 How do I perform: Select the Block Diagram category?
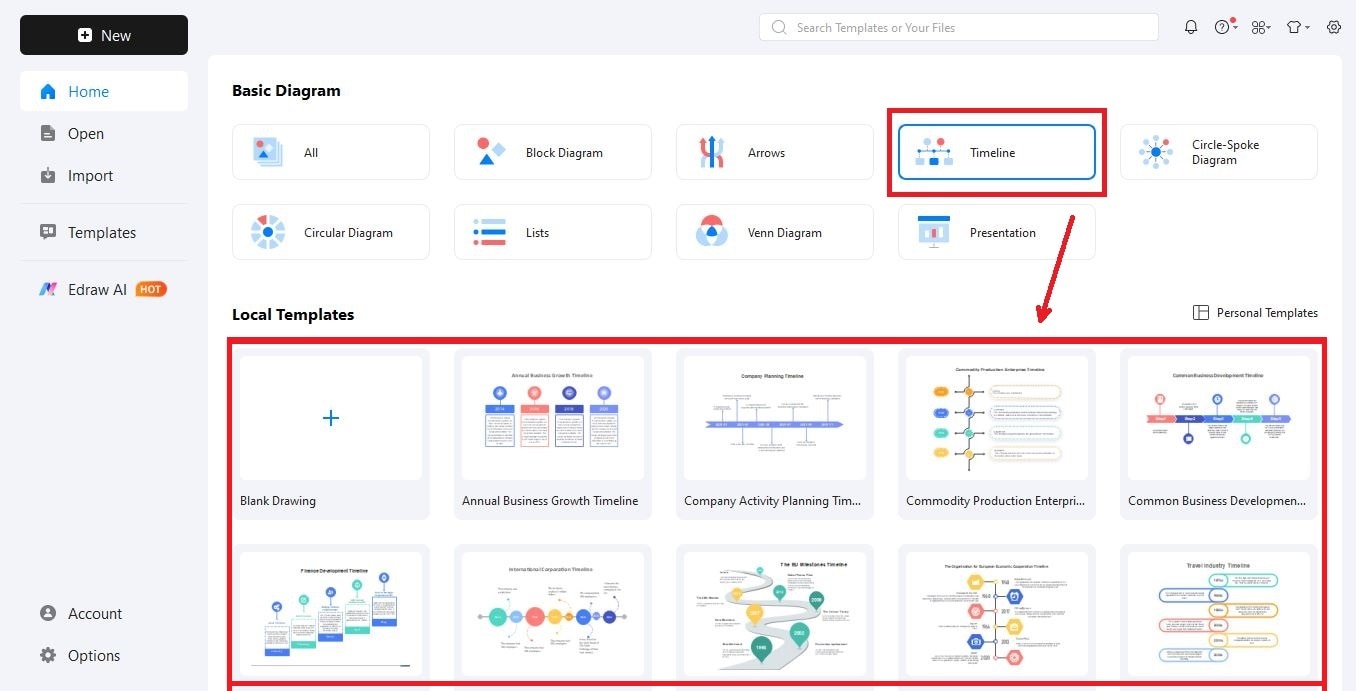(552, 152)
